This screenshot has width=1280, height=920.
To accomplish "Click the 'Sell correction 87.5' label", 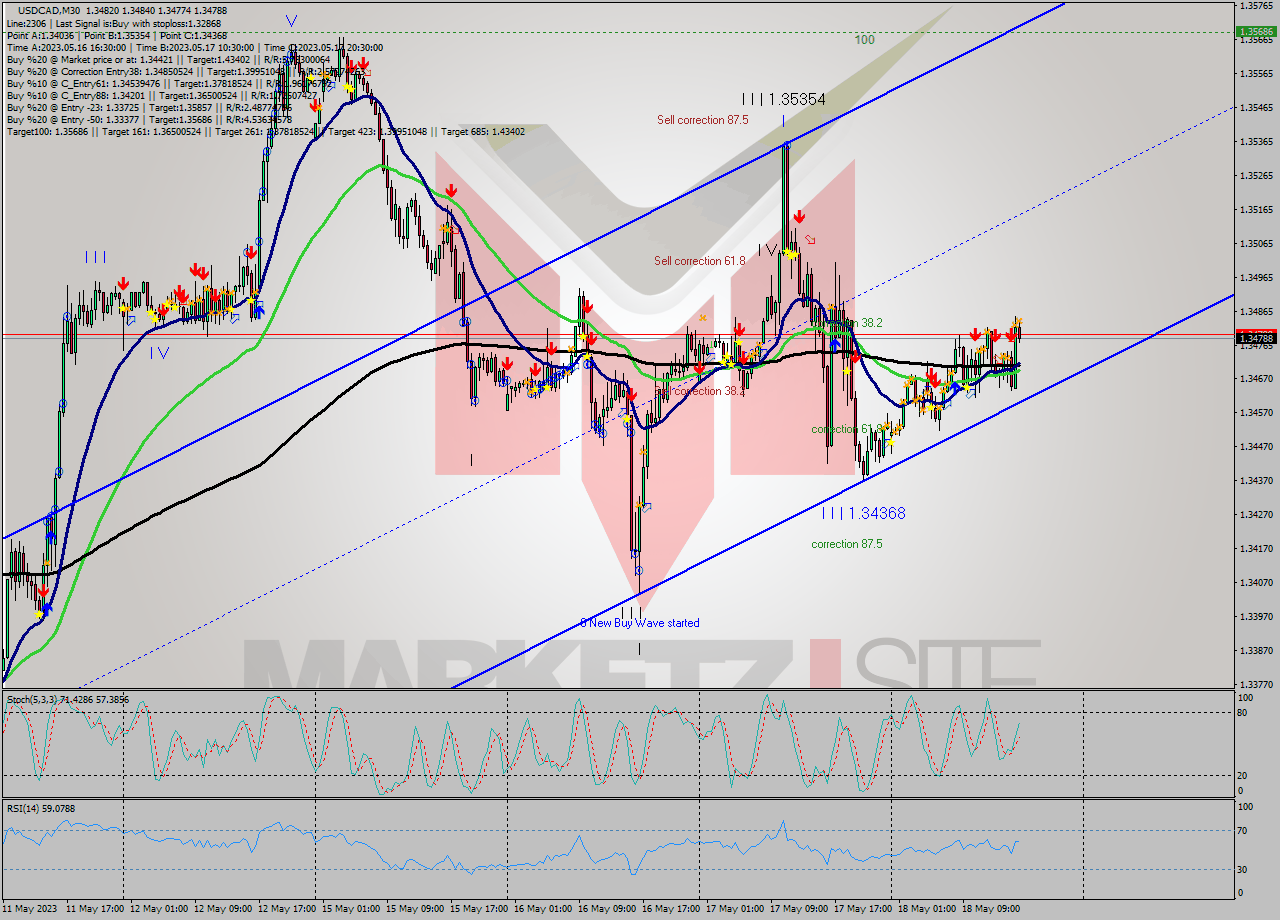I will [x=703, y=120].
